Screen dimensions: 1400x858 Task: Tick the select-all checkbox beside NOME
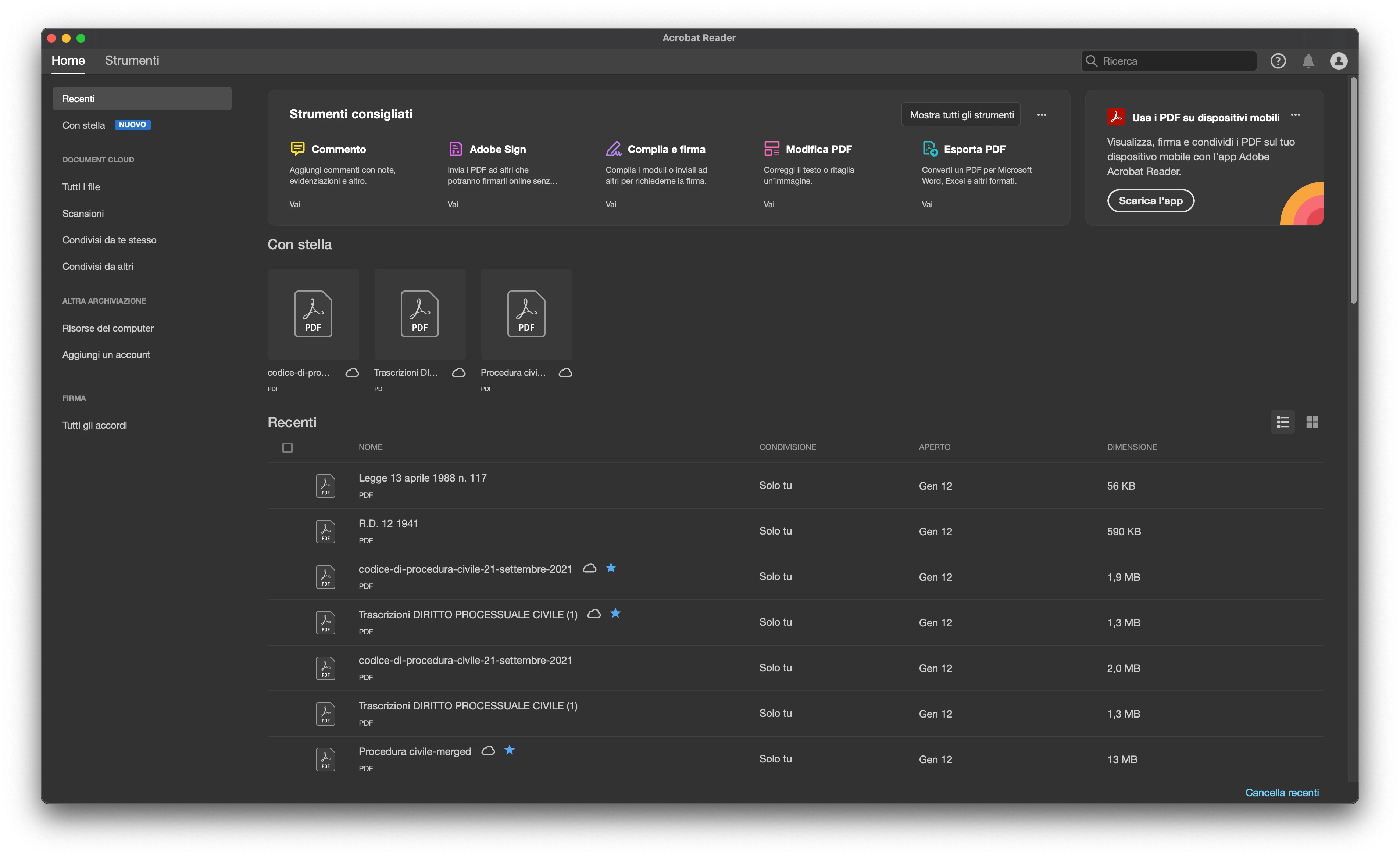tap(287, 448)
